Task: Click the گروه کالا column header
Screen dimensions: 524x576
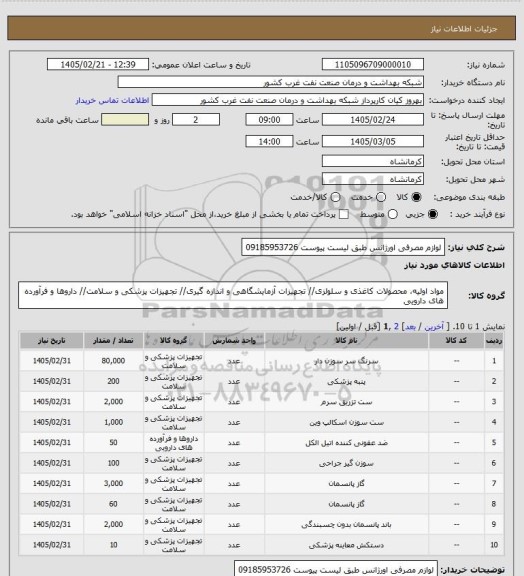Action: 173,341
